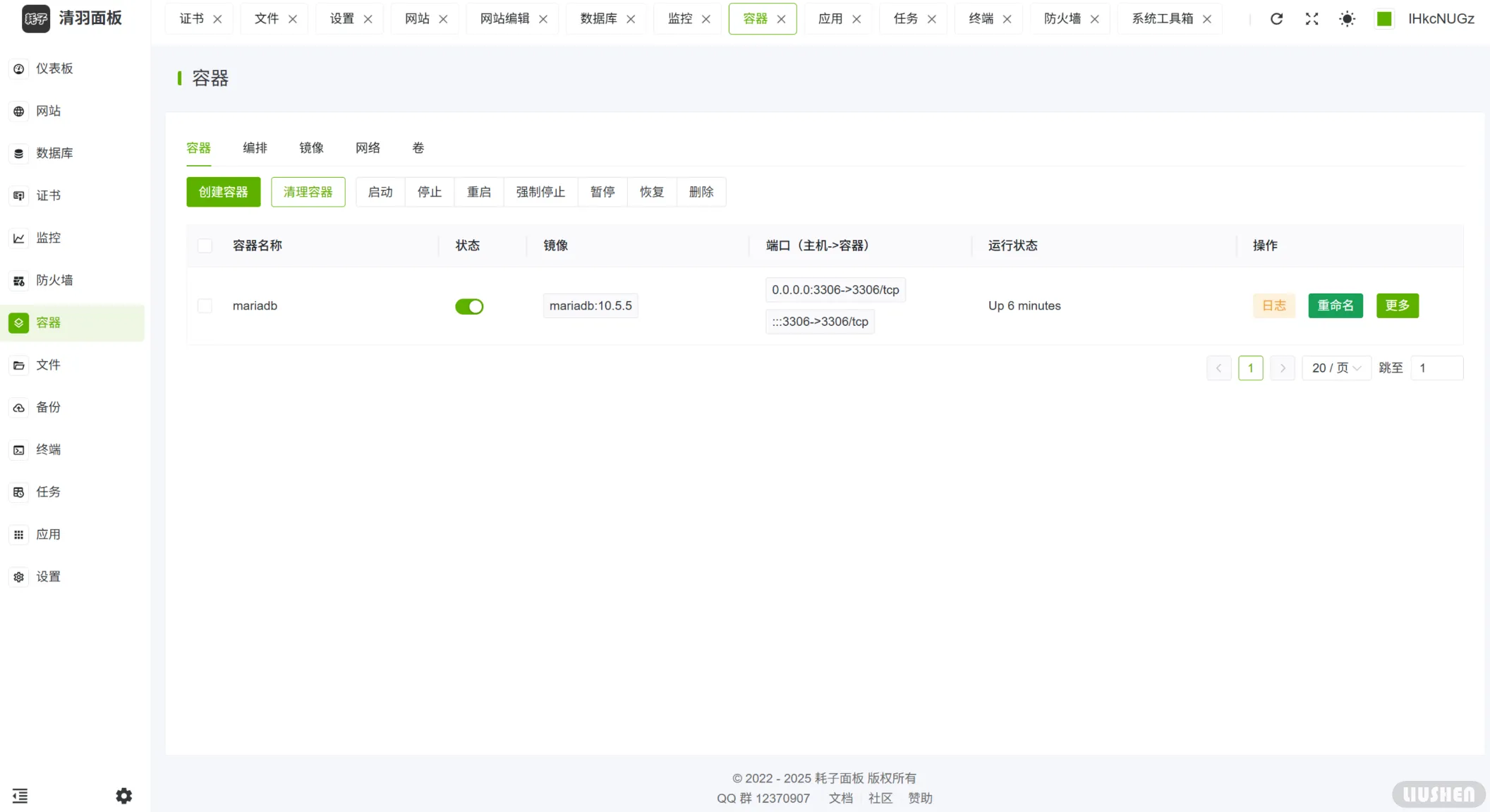Tick the select-all checkbox in the table header
Image resolution: width=1490 pixels, height=812 pixels.
coord(205,246)
